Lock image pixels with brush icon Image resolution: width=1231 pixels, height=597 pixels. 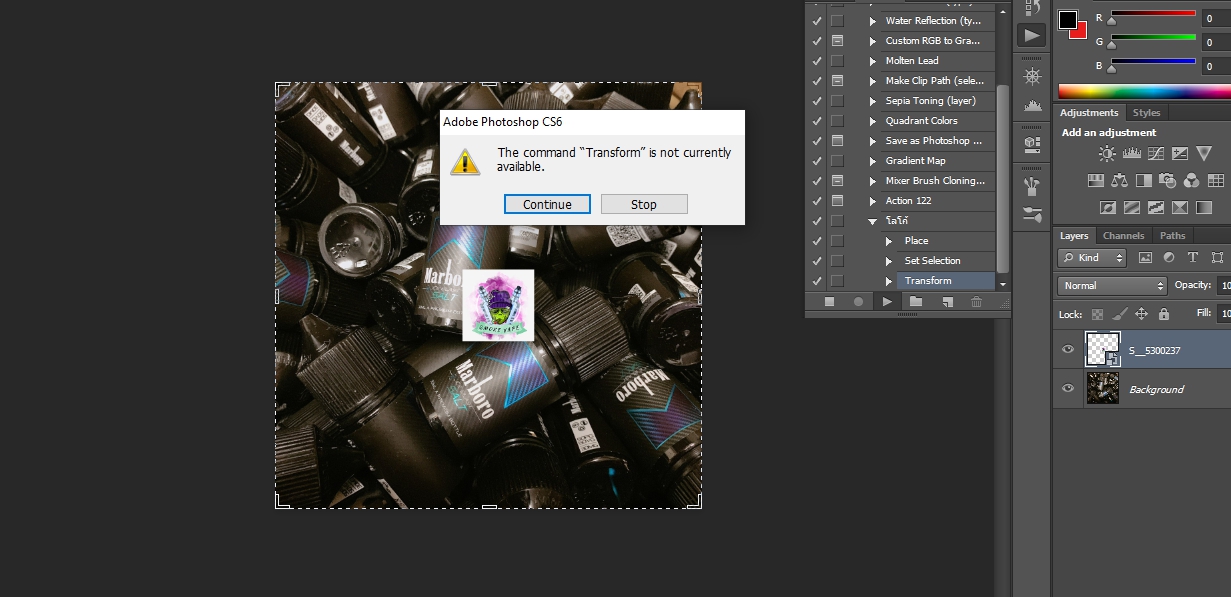1119,314
